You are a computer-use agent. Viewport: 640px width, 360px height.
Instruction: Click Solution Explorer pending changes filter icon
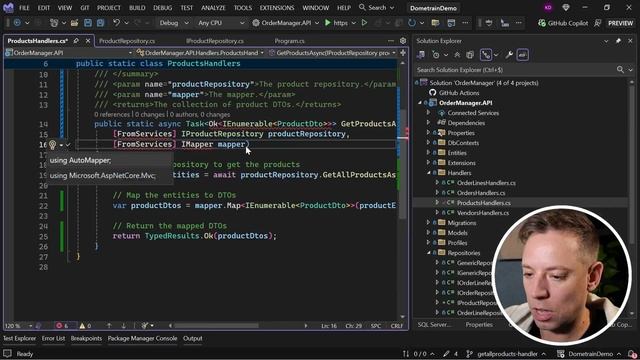tap(436, 55)
